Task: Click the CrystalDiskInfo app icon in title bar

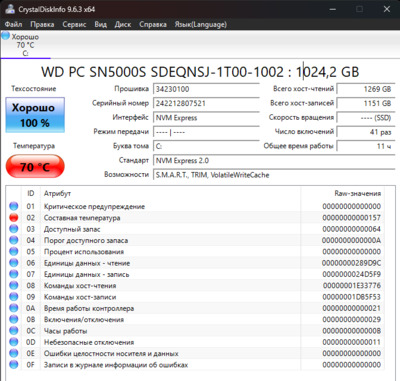Action: pyautogui.click(x=9, y=9)
